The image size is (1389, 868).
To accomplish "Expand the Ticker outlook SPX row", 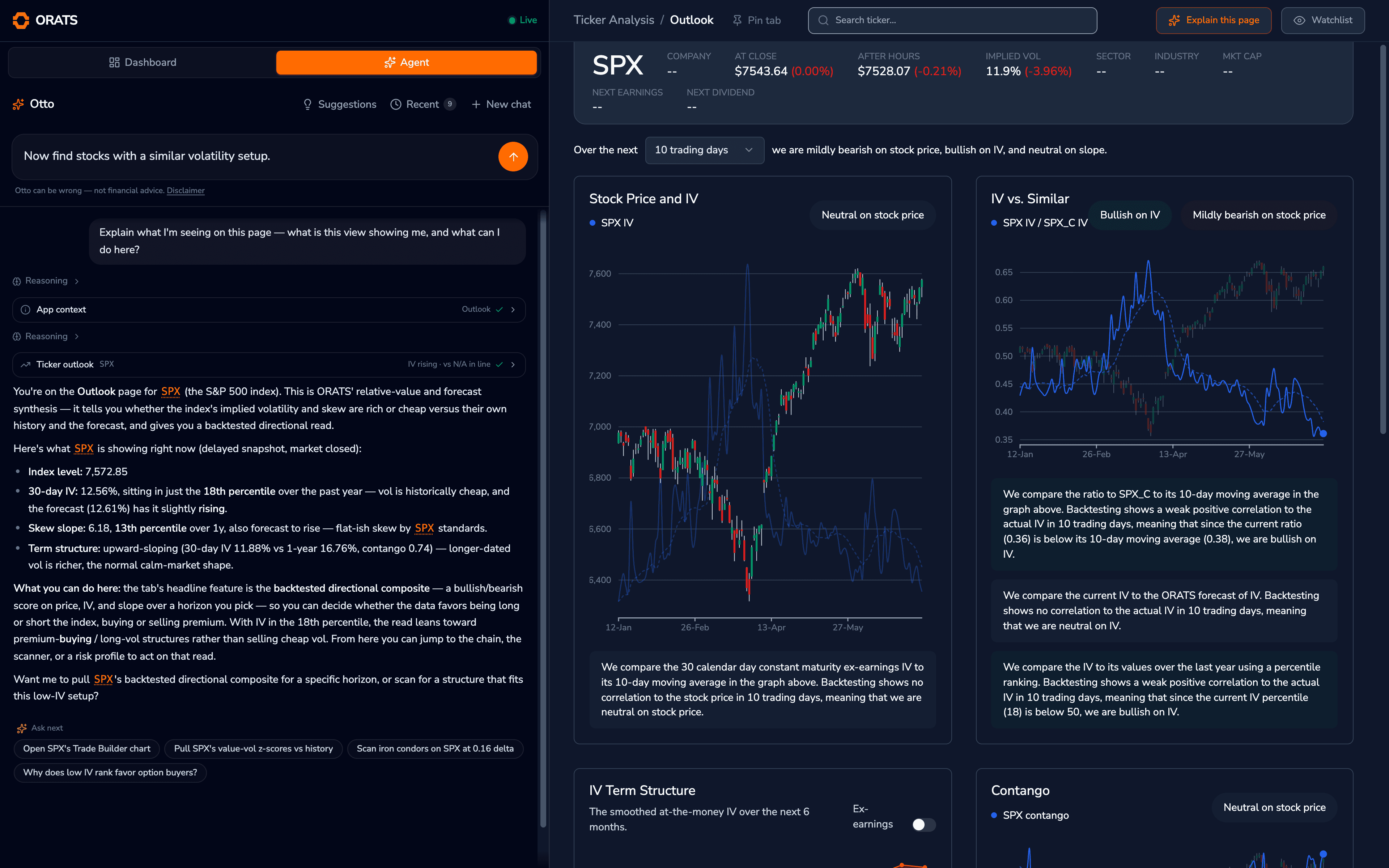I will (x=269, y=365).
